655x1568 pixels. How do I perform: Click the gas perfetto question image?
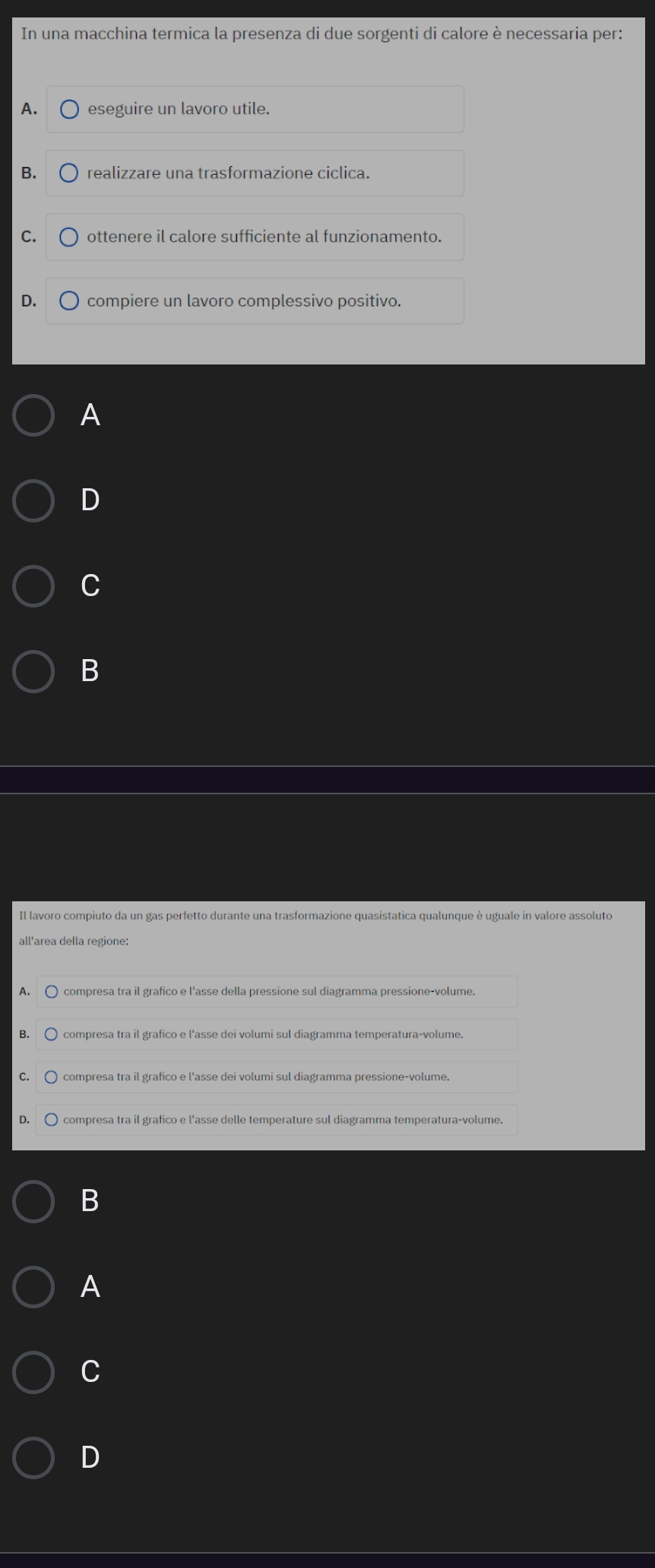tap(328, 1026)
